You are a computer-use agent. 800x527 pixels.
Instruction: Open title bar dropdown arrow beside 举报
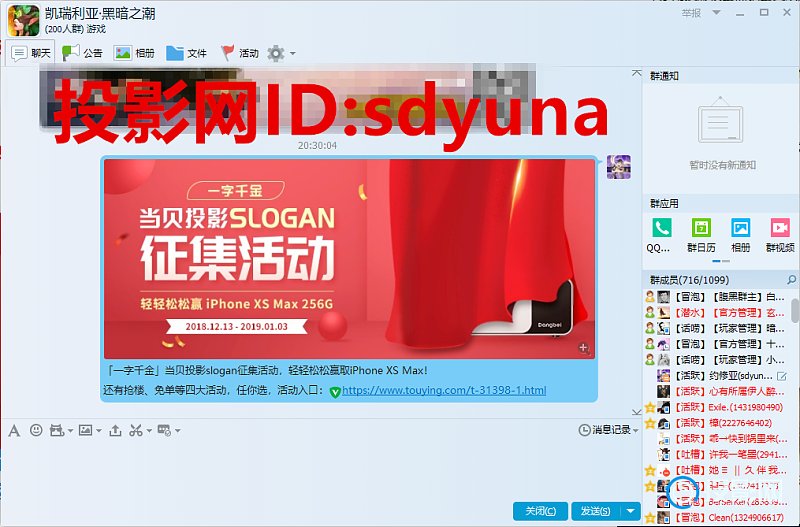click(x=716, y=12)
